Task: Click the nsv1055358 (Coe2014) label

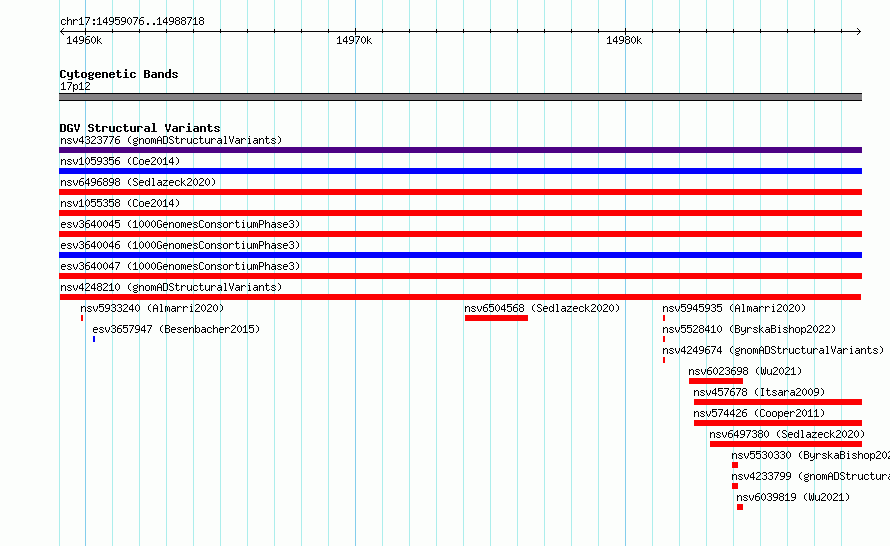Action: [x=120, y=203]
